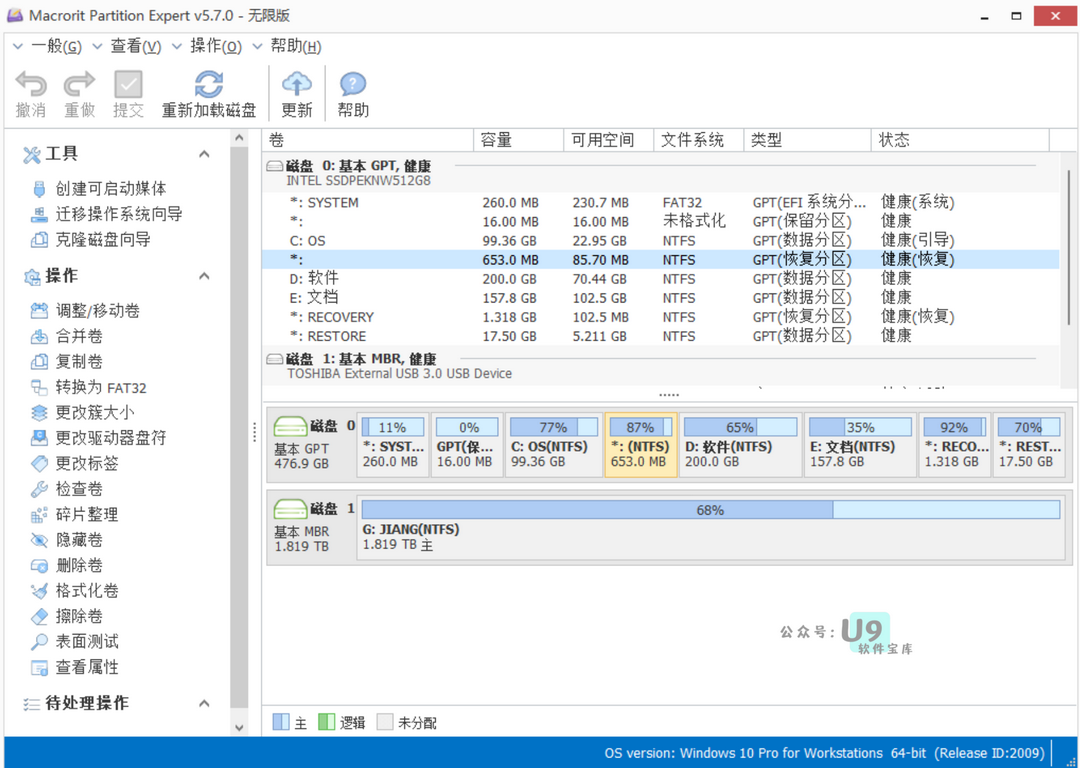Choose 更改驱动器盘符 operation
This screenshot has height=768, width=1080.
[99, 438]
